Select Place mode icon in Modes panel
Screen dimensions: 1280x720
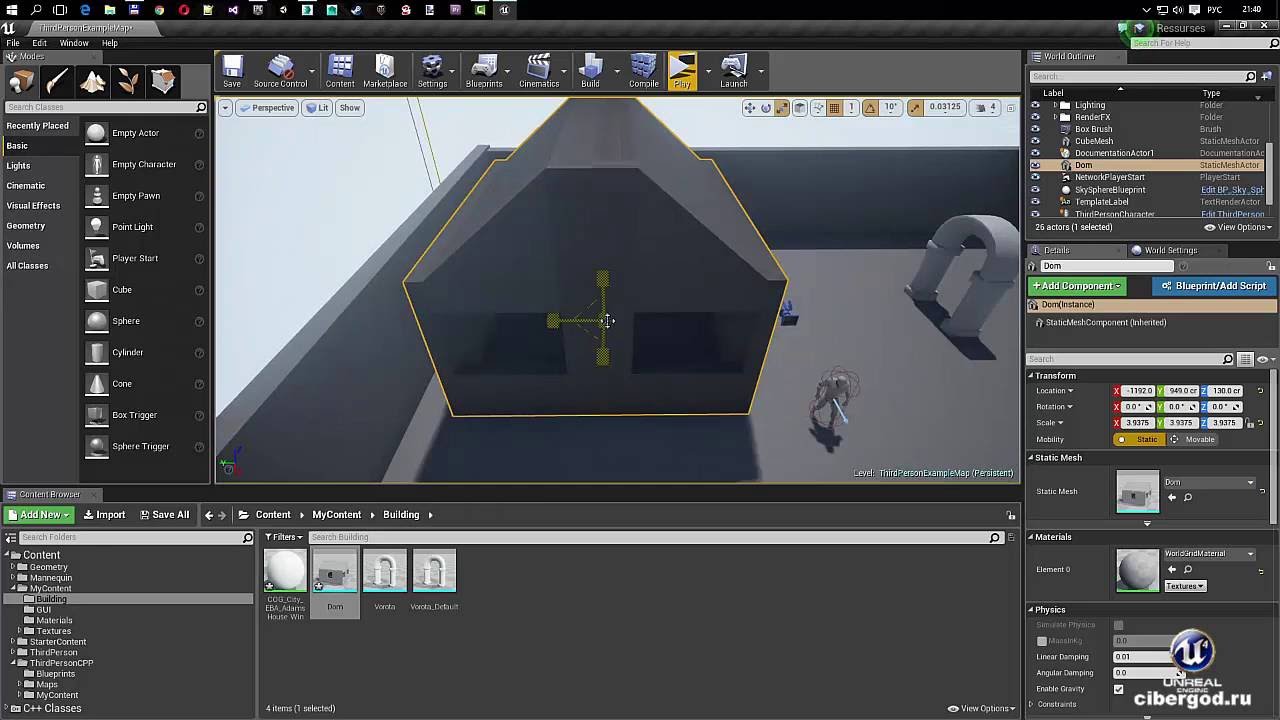coord(21,82)
